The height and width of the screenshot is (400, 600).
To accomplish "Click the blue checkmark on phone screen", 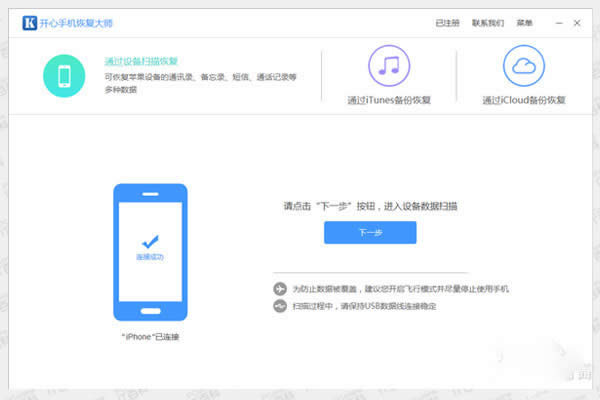I will click(x=149, y=241).
